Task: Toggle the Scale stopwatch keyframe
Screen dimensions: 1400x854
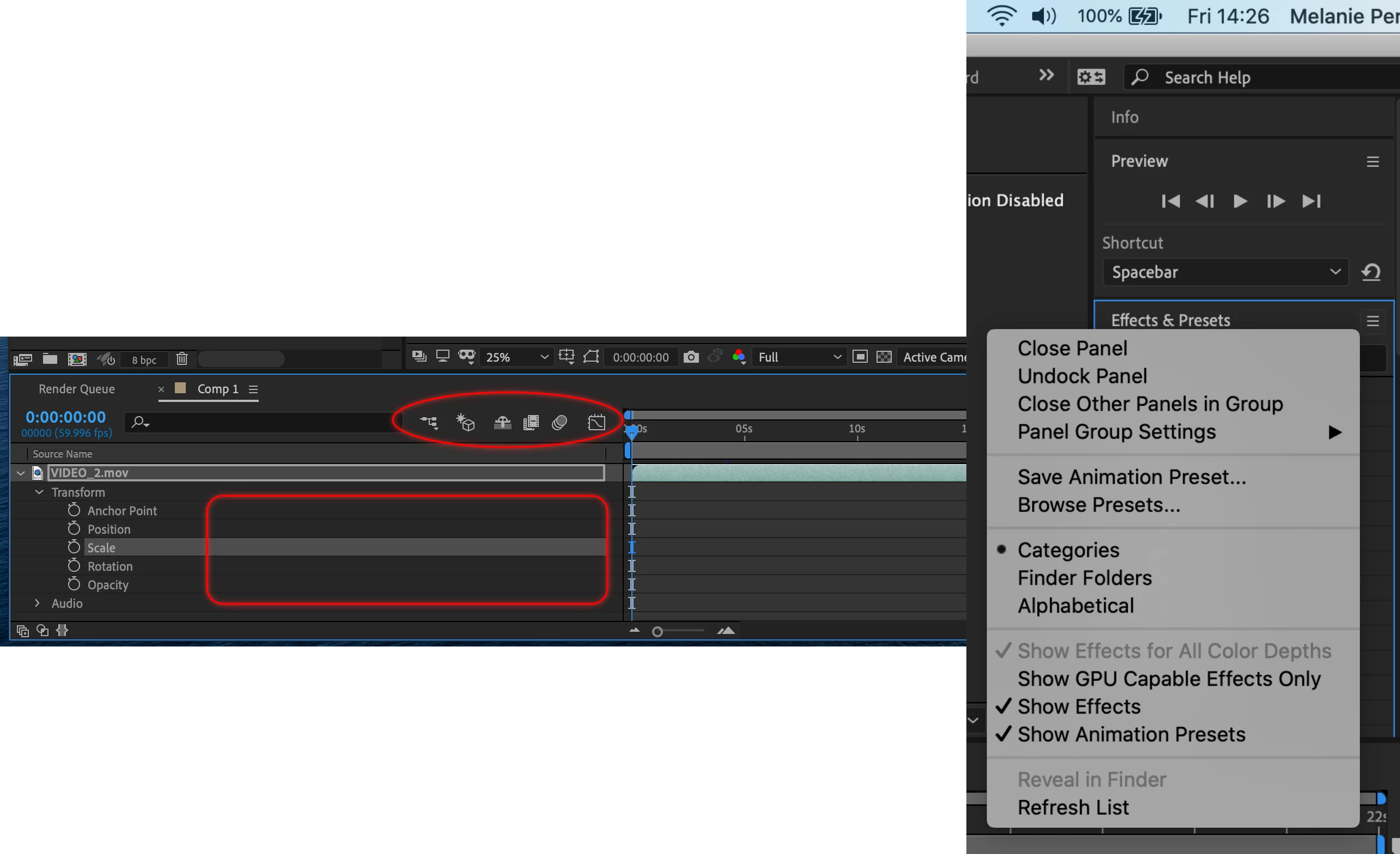Action: coord(74,547)
